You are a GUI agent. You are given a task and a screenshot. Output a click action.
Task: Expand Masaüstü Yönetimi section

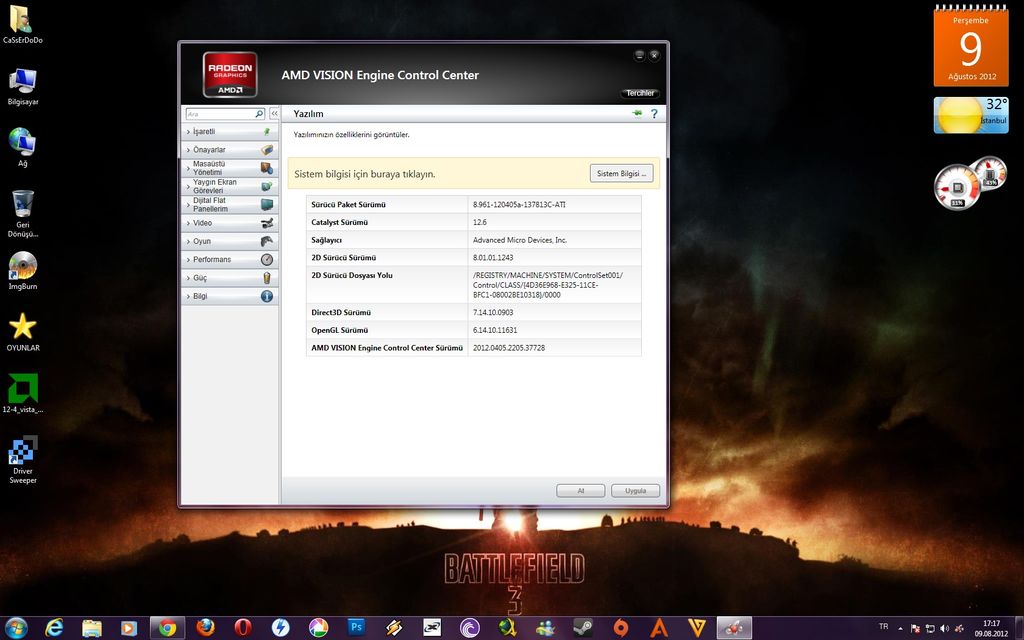click(x=230, y=168)
